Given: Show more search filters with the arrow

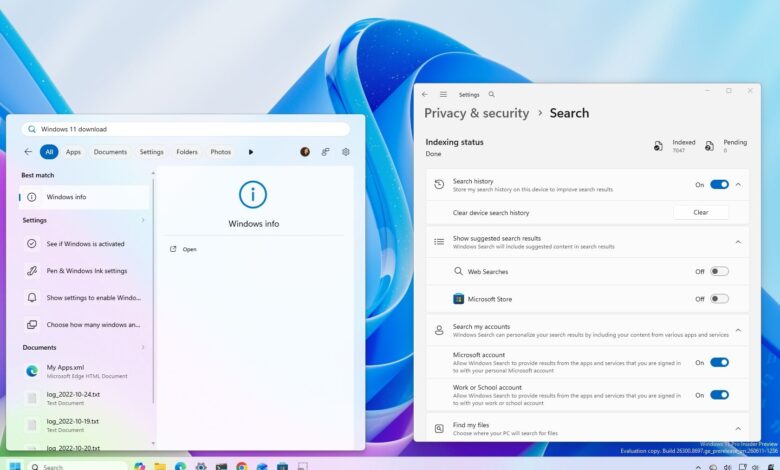Looking at the screenshot, I should (251, 152).
